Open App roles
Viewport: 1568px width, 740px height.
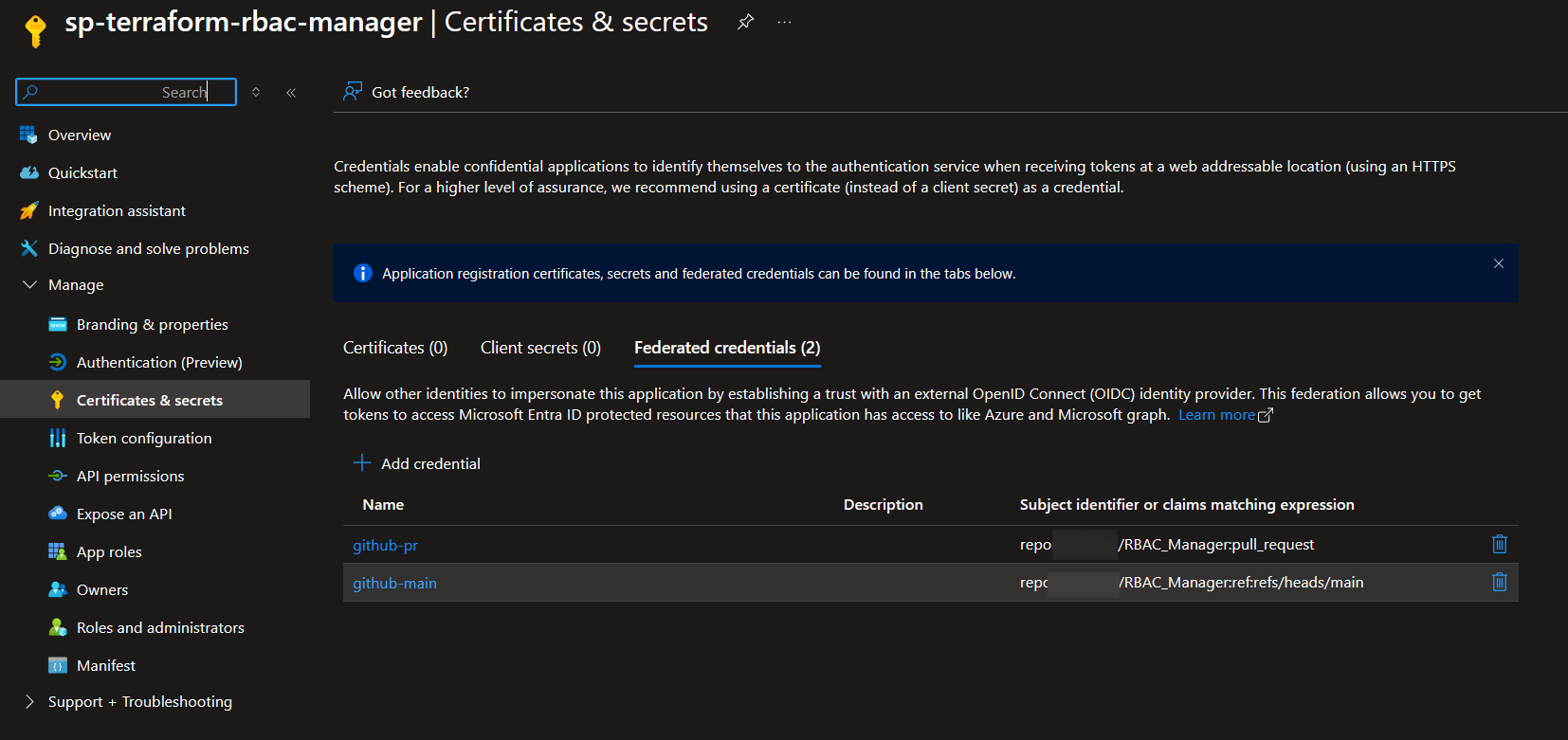[109, 551]
